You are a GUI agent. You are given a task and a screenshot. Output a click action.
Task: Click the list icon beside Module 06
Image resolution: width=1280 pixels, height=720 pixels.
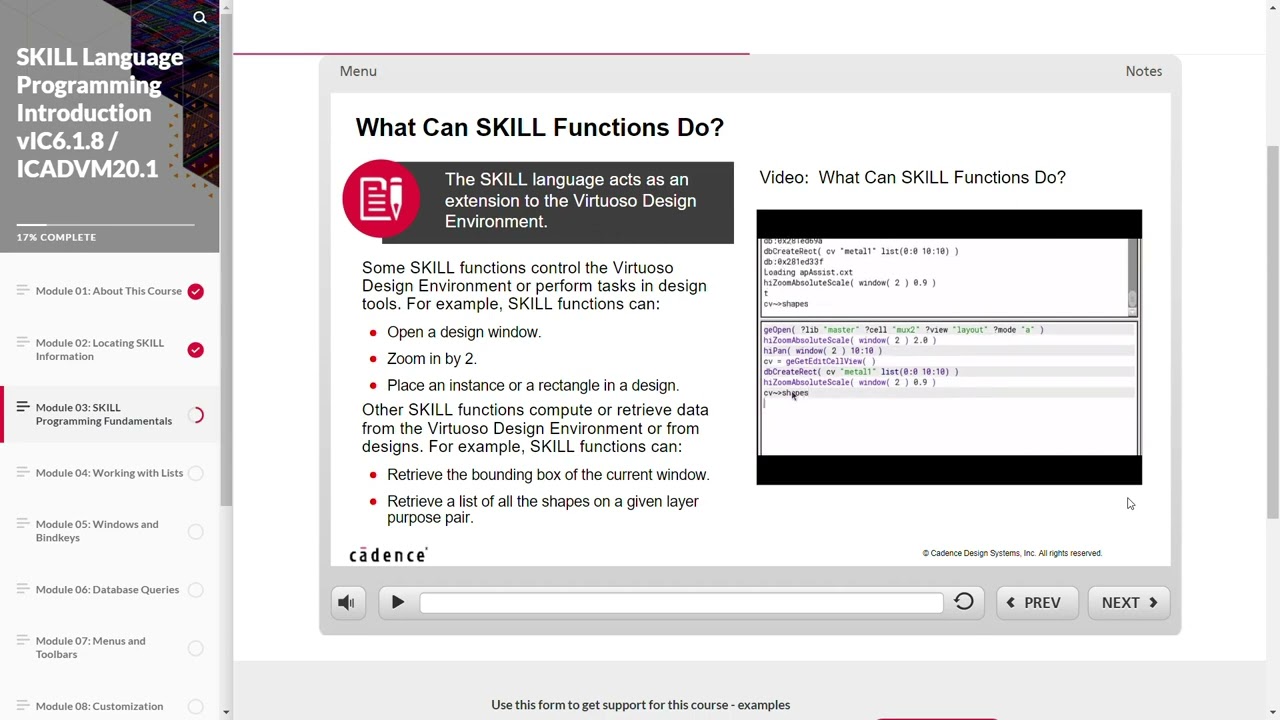click(x=22, y=589)
